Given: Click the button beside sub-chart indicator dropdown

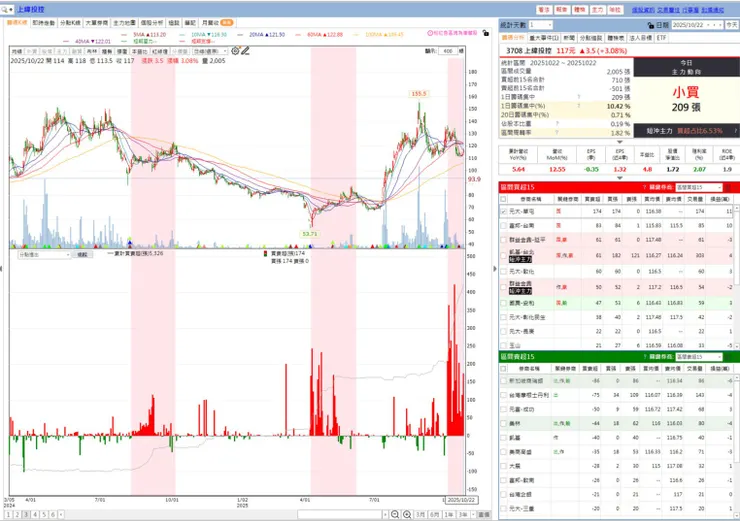Looking at the screenshot, I should [83, 255].
